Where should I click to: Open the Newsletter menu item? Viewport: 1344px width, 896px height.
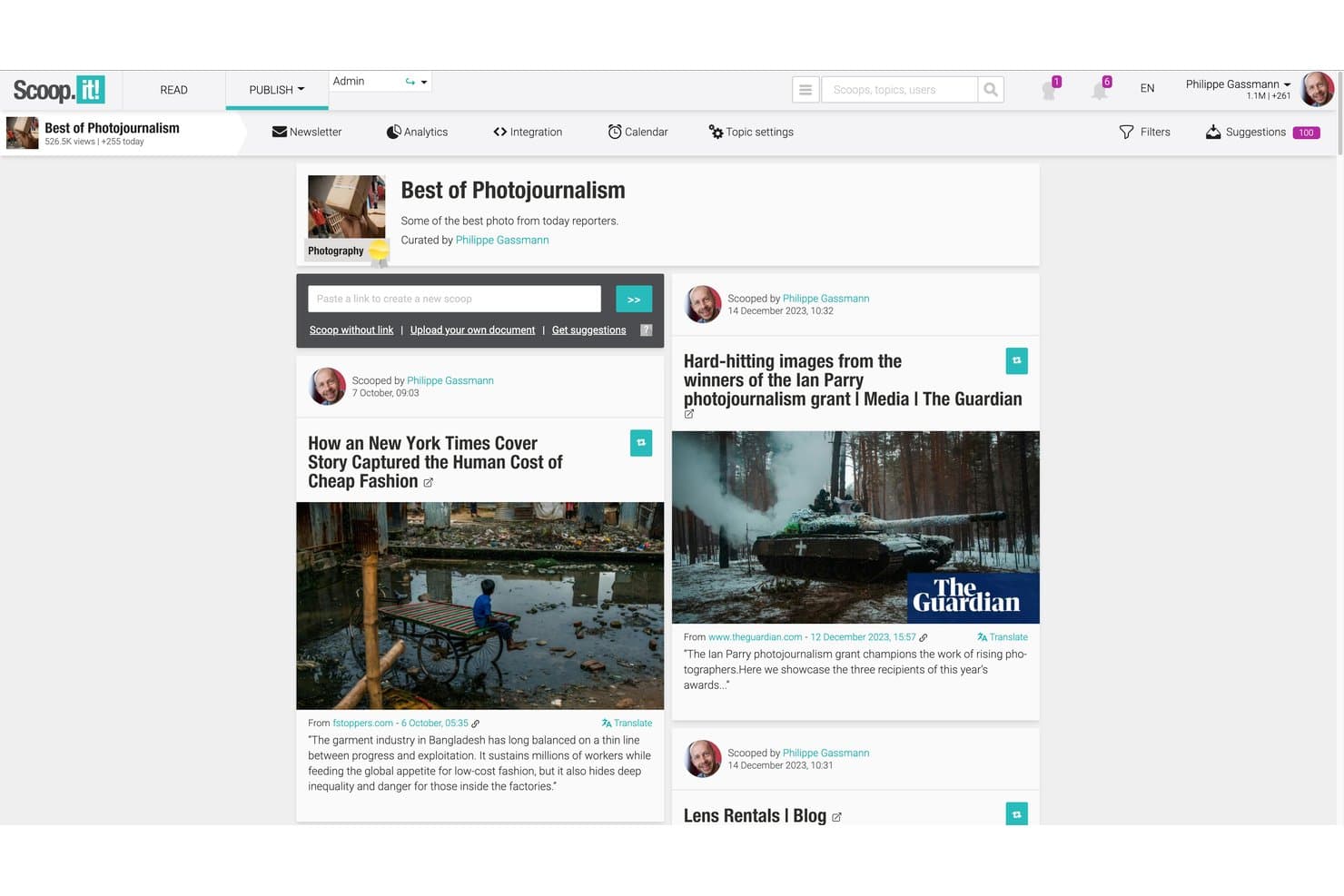coord(307,133)
